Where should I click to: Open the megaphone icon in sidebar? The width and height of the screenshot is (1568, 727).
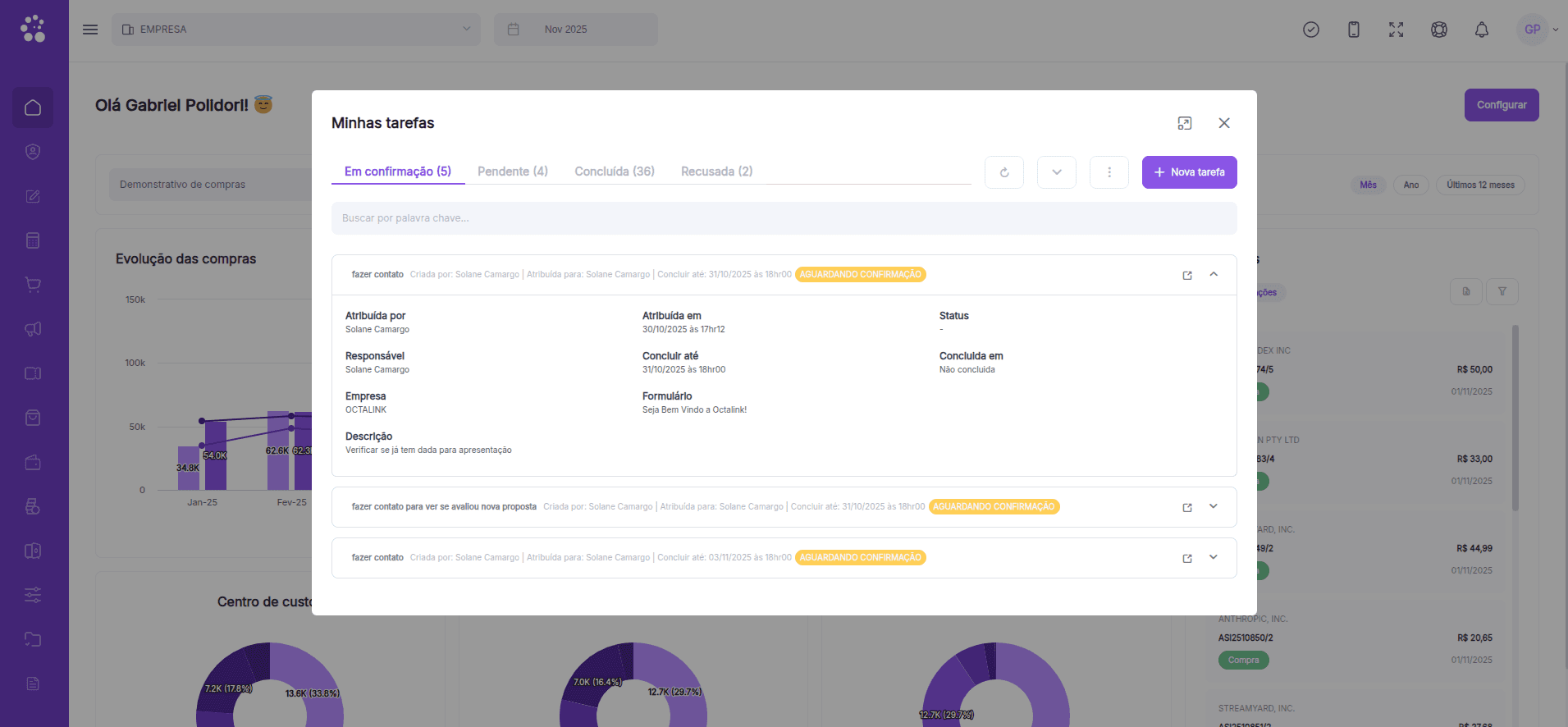[33, 329]
